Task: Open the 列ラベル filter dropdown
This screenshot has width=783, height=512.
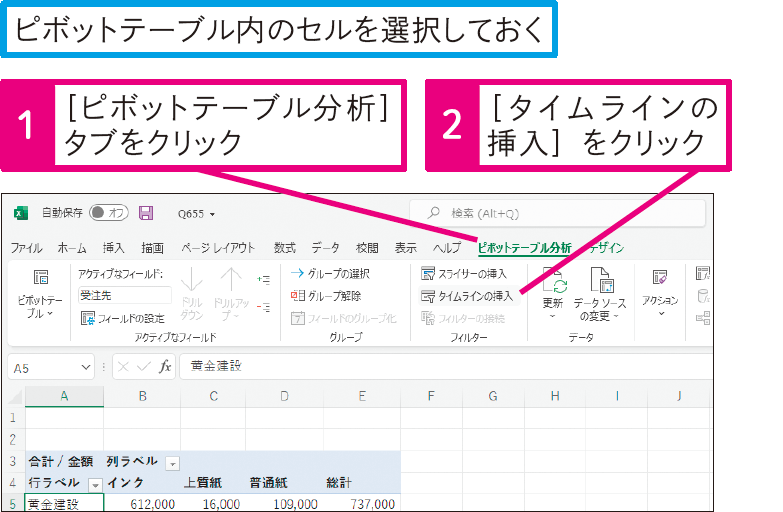Action: [172, 464]
